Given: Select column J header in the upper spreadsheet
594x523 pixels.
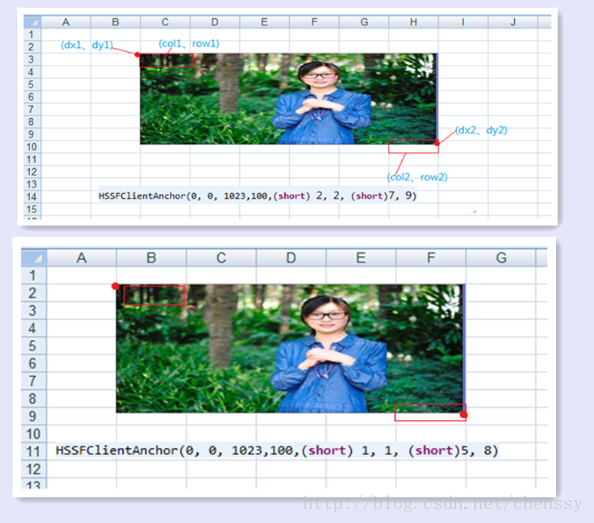Looking at the screenshot, I should (513, 22).
